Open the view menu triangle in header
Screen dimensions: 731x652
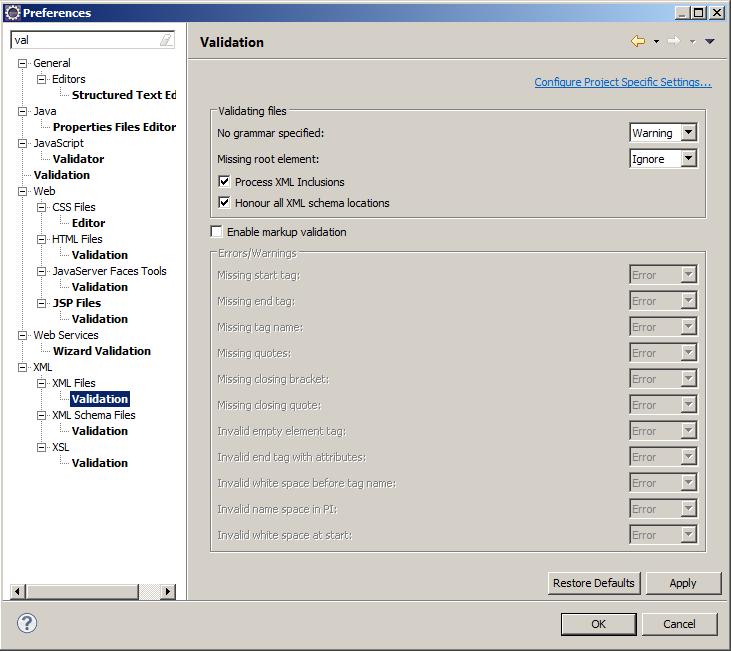point(710,42)
